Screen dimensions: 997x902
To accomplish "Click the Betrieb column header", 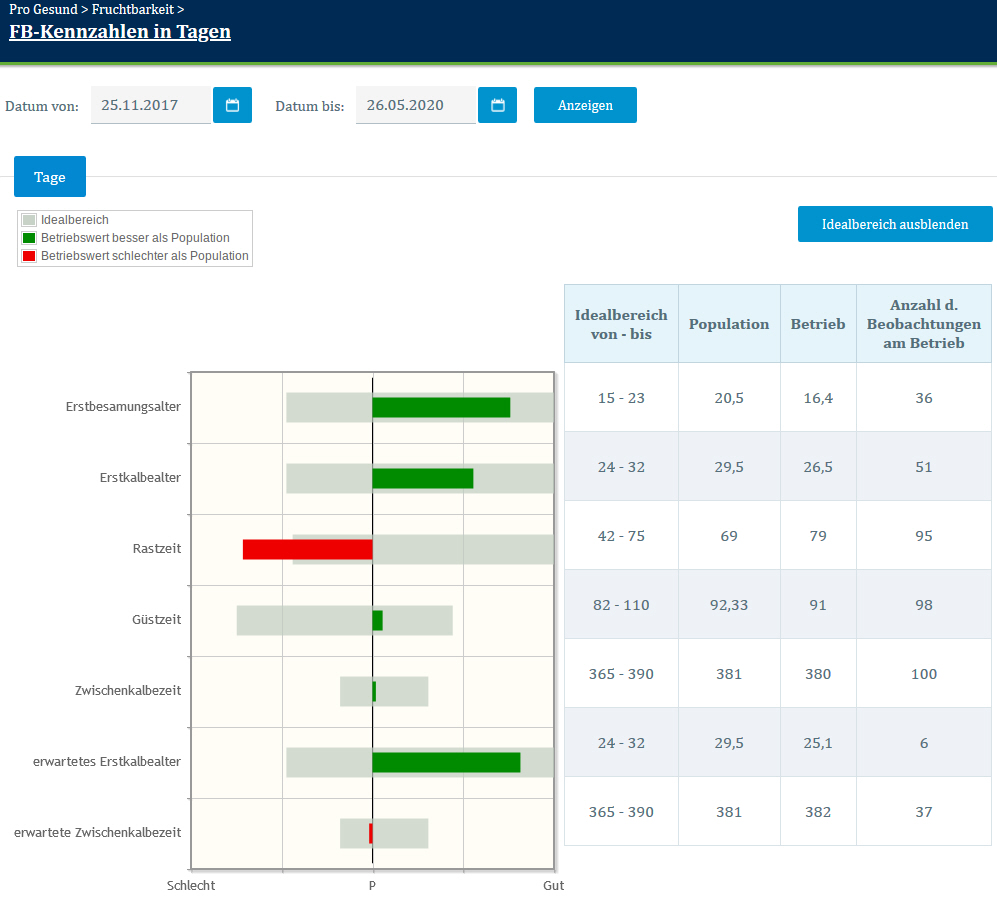I will [817, 324].
